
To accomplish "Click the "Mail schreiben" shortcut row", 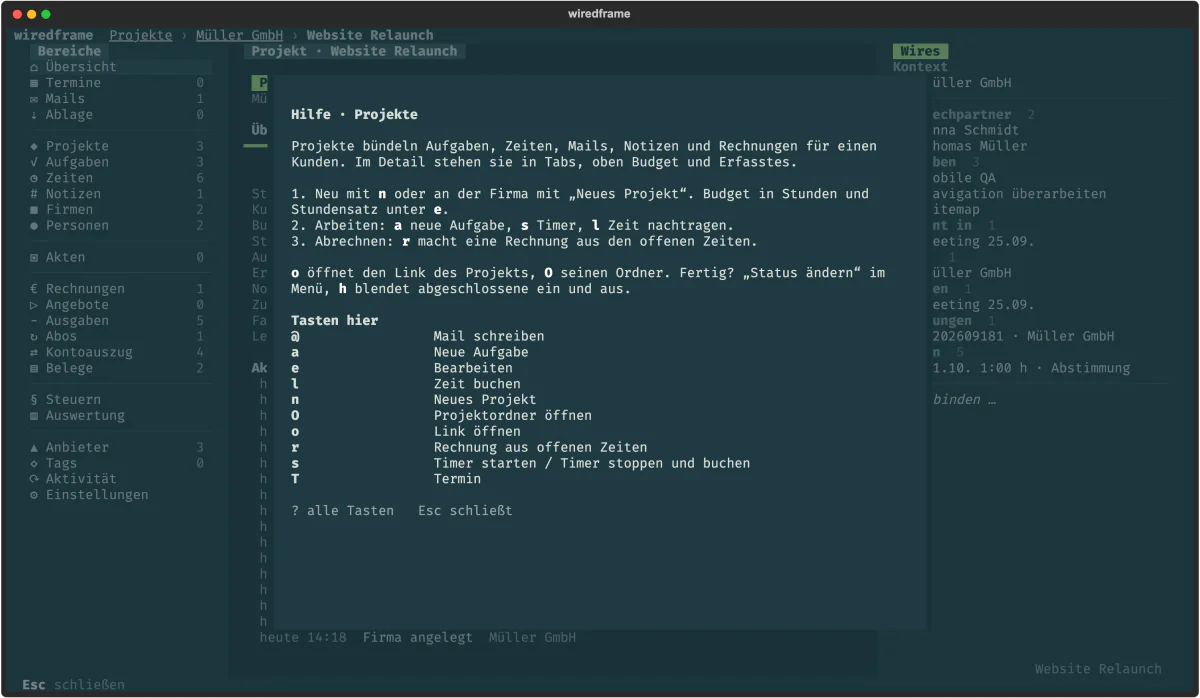I will pyautogui.click(x=418, y=336).
